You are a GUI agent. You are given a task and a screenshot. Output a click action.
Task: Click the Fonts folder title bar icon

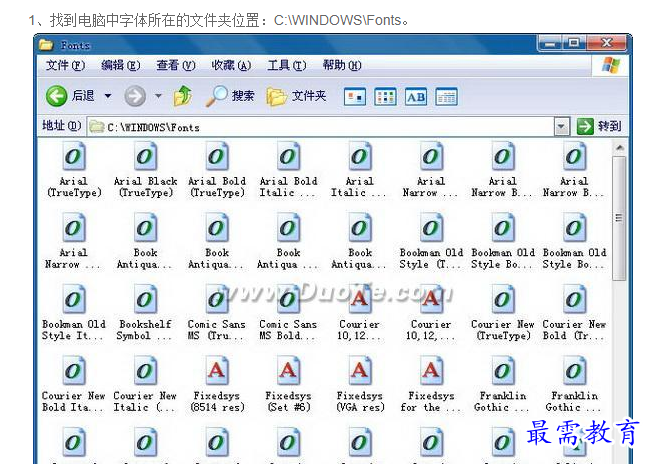[x=46, y=45]
